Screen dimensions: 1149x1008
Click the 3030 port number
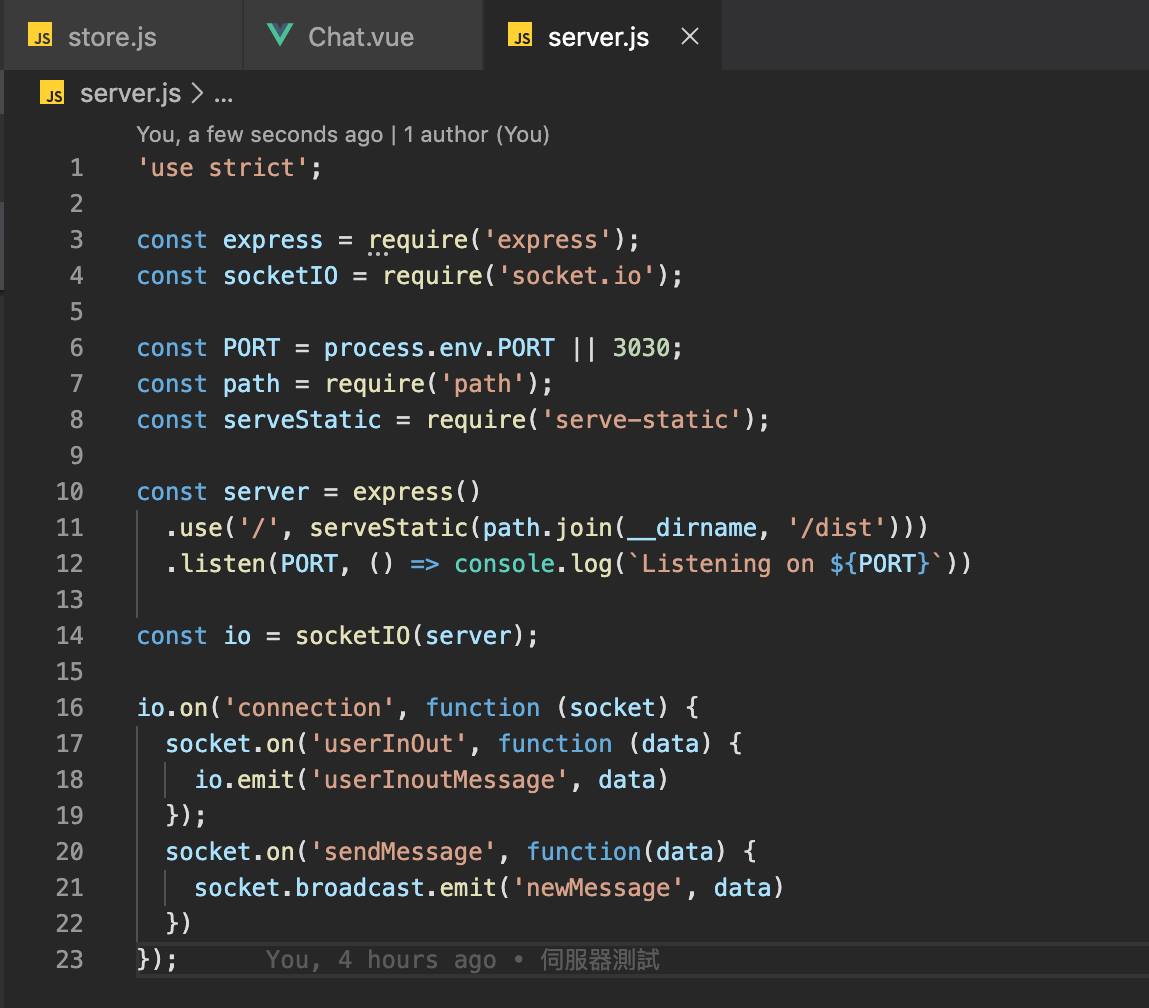pos(641,347)
